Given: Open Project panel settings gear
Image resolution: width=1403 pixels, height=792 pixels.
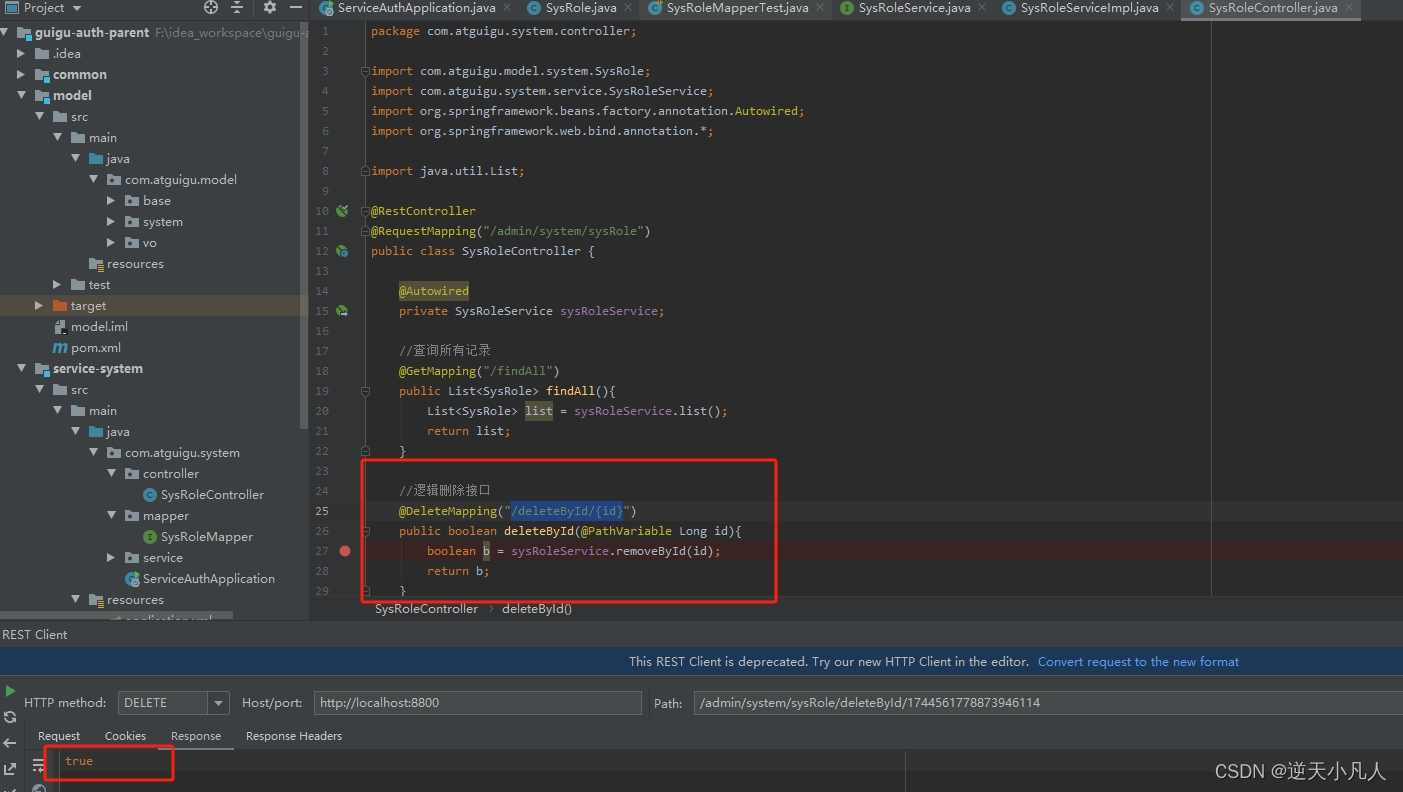Looking at the screenshot, I should point(270,8).
